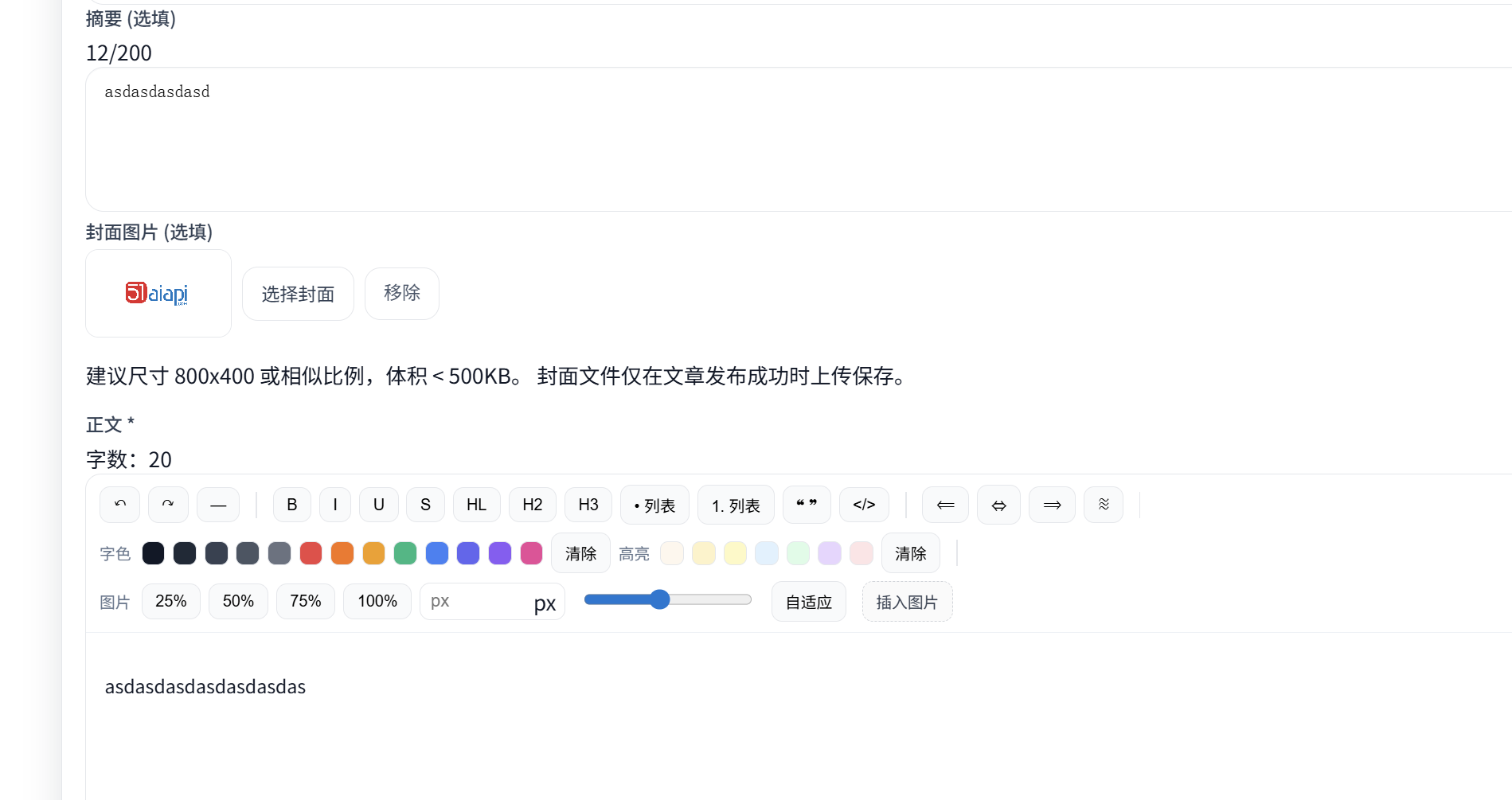
Task: Center text with the double arrow icon
Action: pyautogui.click(x=998, y=505)
